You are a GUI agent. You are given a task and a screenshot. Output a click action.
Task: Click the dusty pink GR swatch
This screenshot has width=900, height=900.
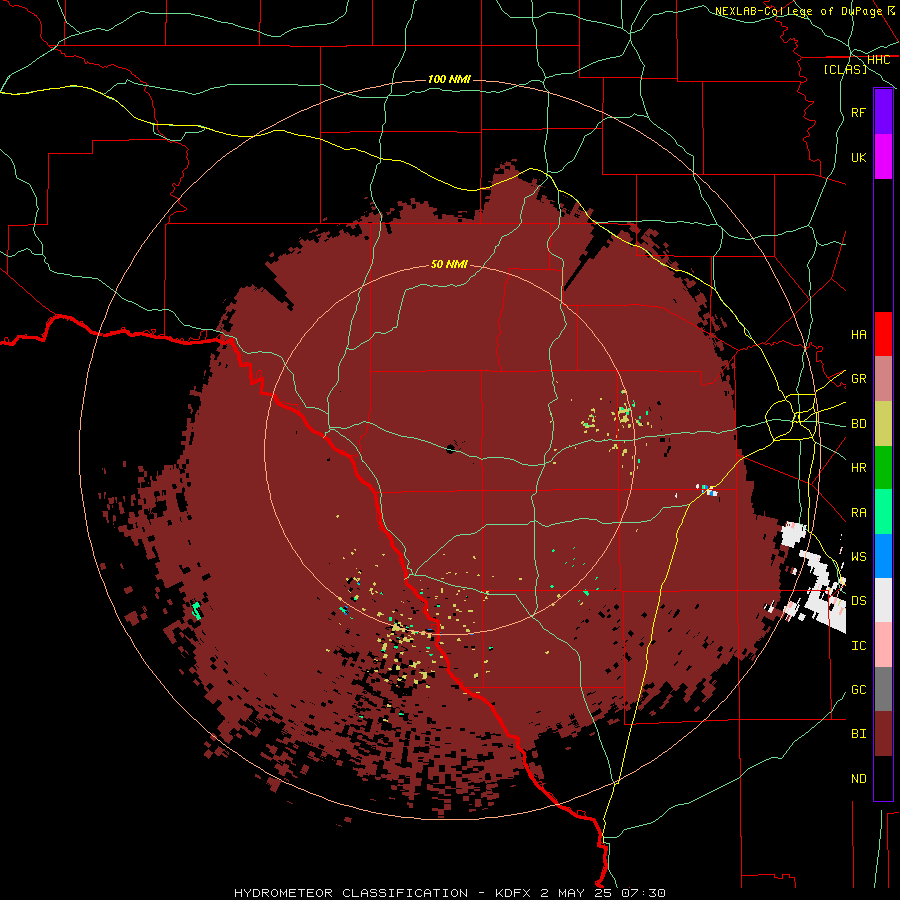883,379
